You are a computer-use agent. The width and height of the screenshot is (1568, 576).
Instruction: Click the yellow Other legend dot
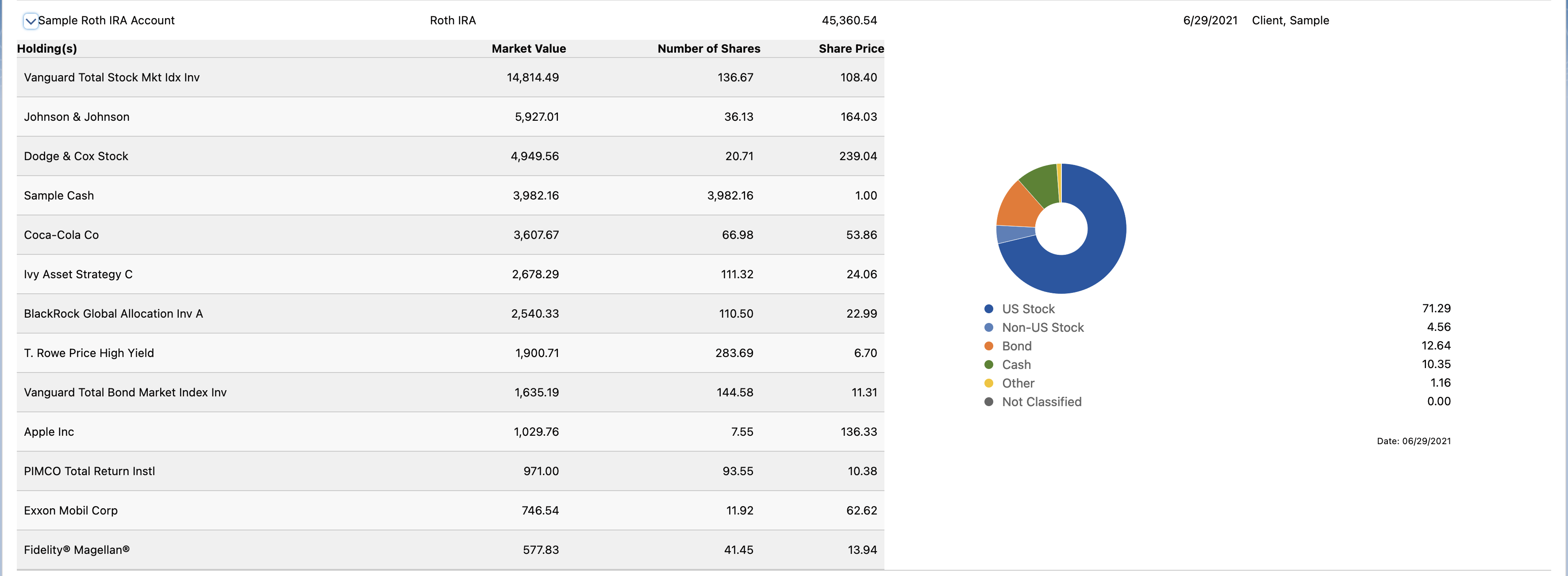pyautogui.click(x=988, y=384)
